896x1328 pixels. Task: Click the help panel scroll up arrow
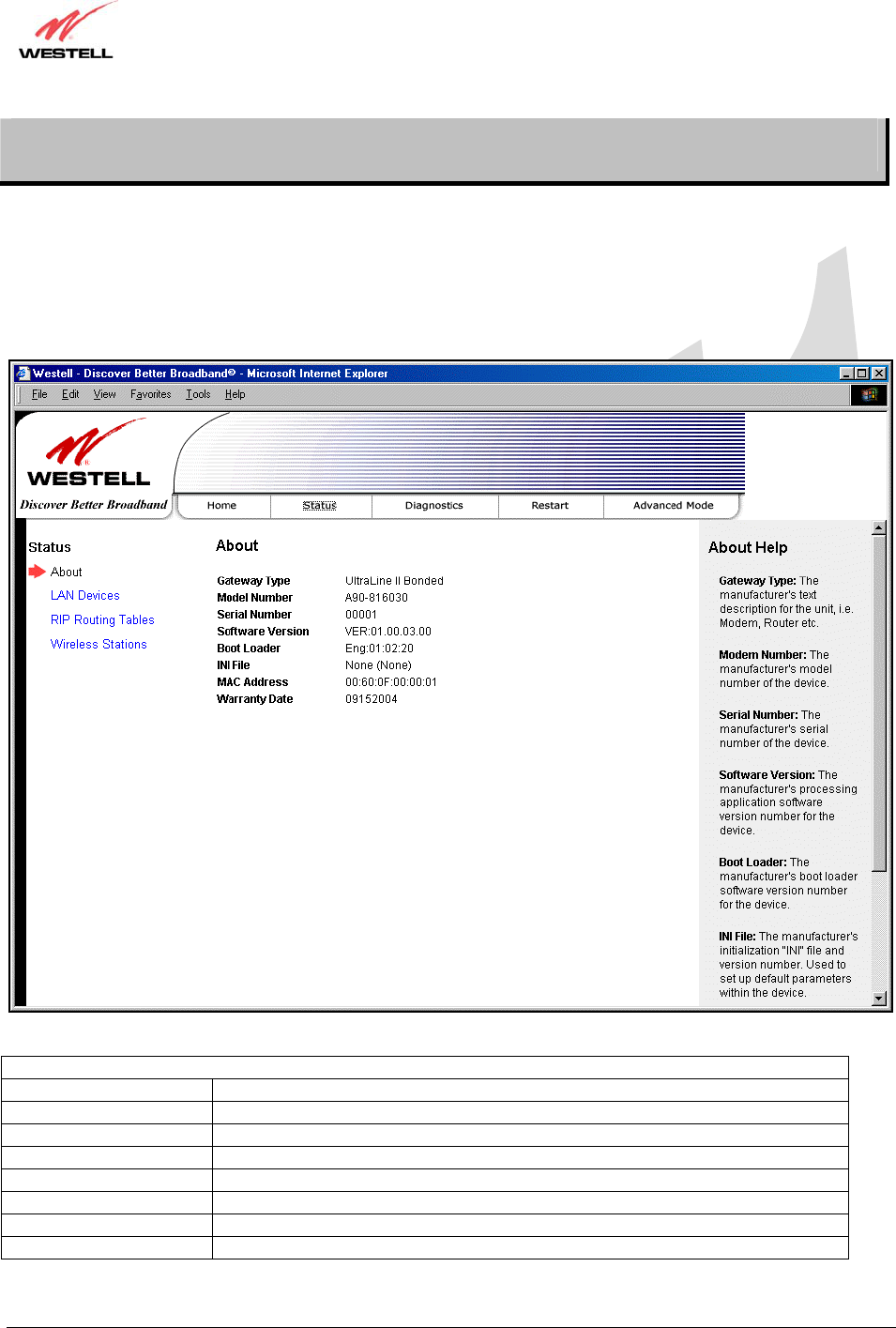[879, 527]
